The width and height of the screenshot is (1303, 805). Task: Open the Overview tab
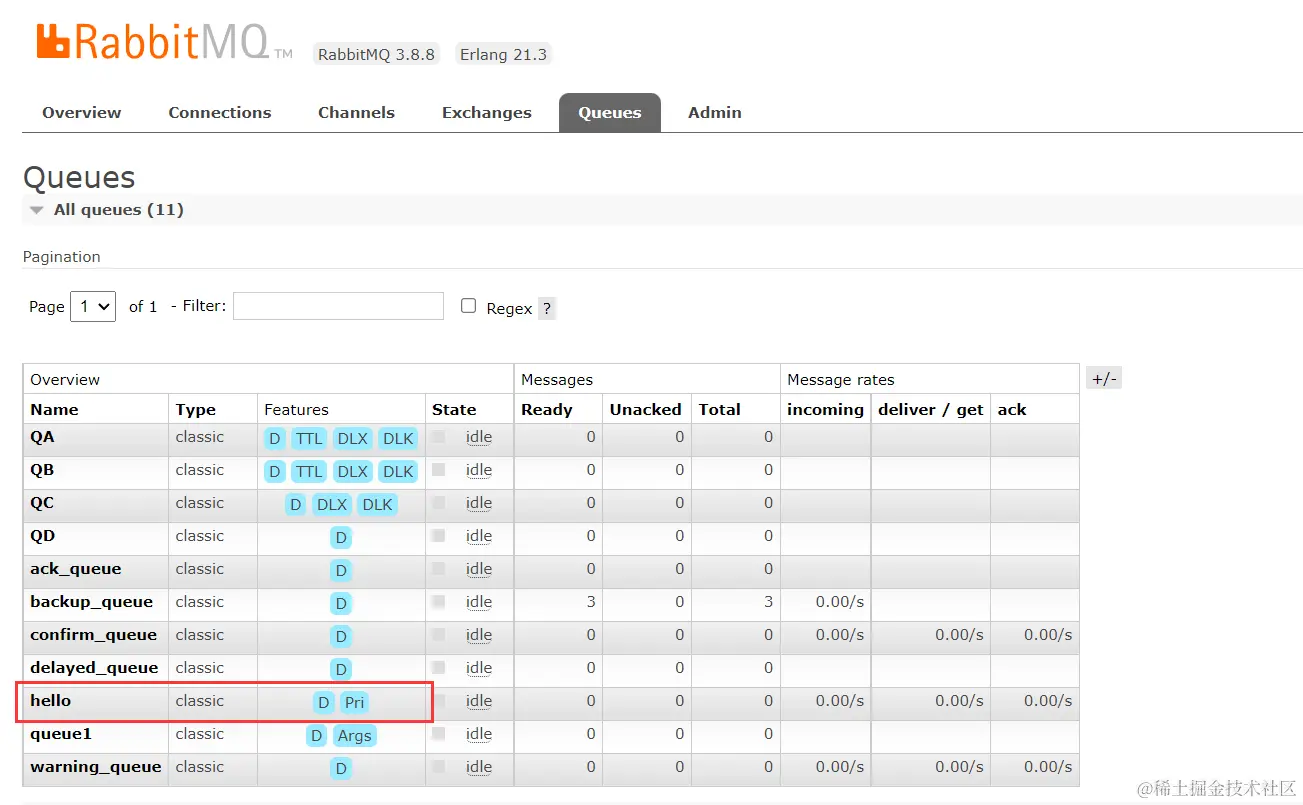(81, 113)
